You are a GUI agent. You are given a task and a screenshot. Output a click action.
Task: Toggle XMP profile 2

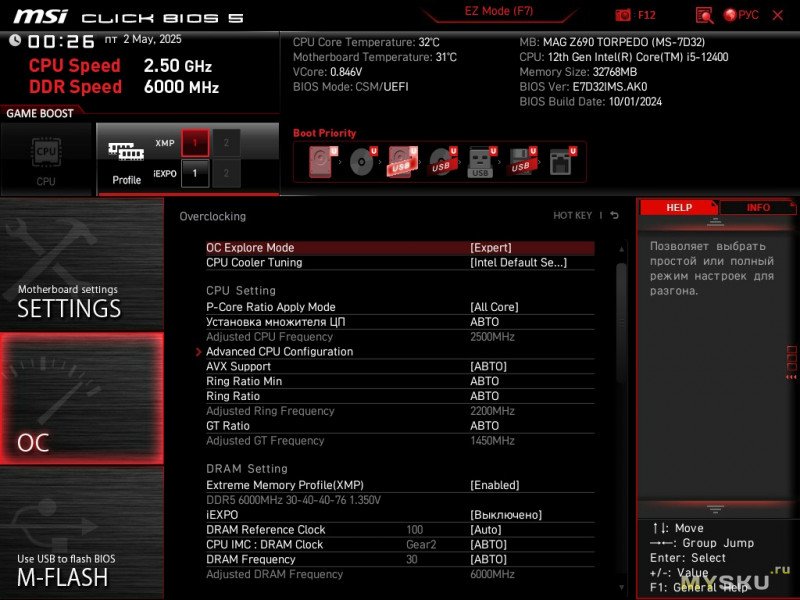pyautogui.click(x=226, y=143)
